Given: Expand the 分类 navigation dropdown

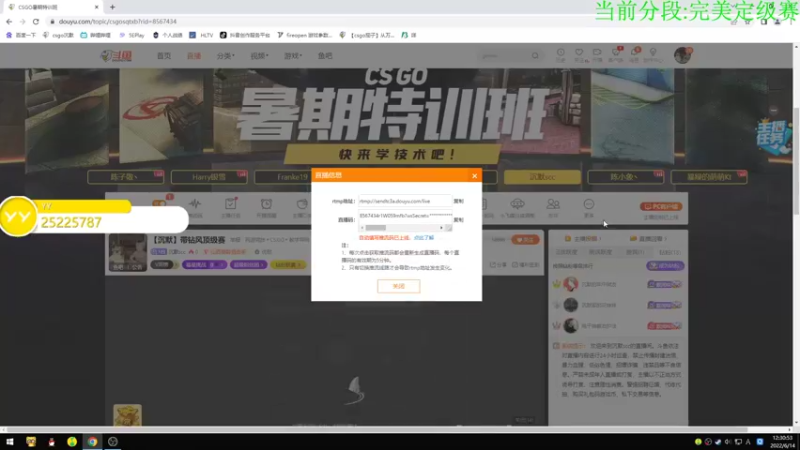Looking at the screenshot, I should (x=225, y=56).
